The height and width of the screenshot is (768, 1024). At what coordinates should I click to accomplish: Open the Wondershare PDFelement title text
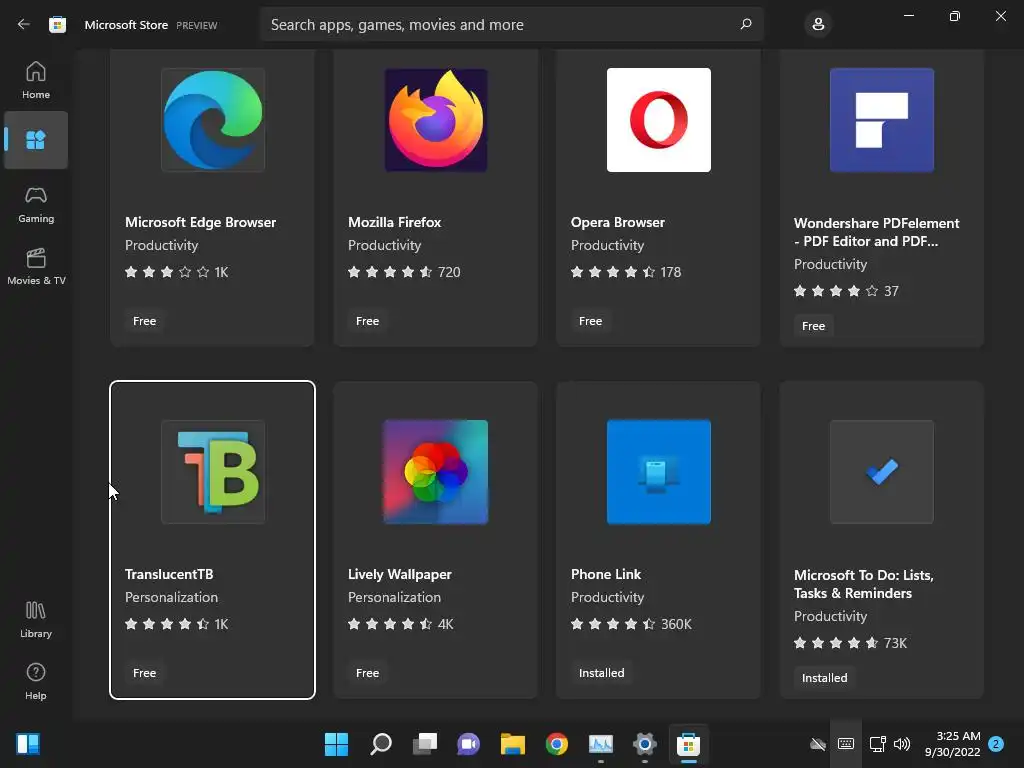point(876,232)
